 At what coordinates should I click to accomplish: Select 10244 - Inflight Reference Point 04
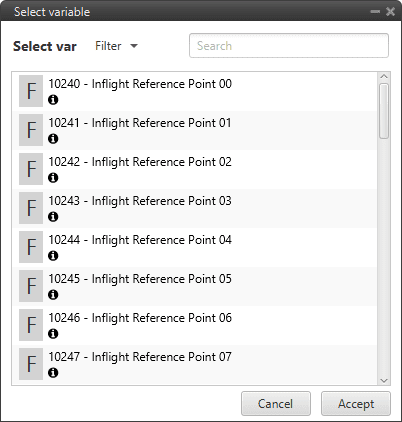click(x=195, y=247)
